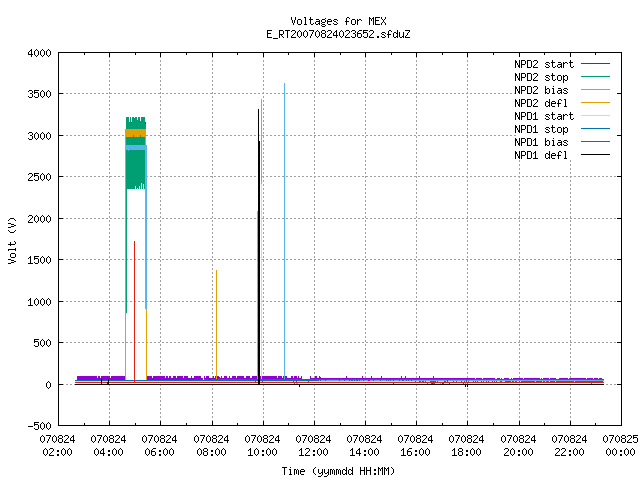Click the 3000 y-axis tick label
Viewport: 640px width, 480px height.
pyautogui.click(x=39, y=136)
